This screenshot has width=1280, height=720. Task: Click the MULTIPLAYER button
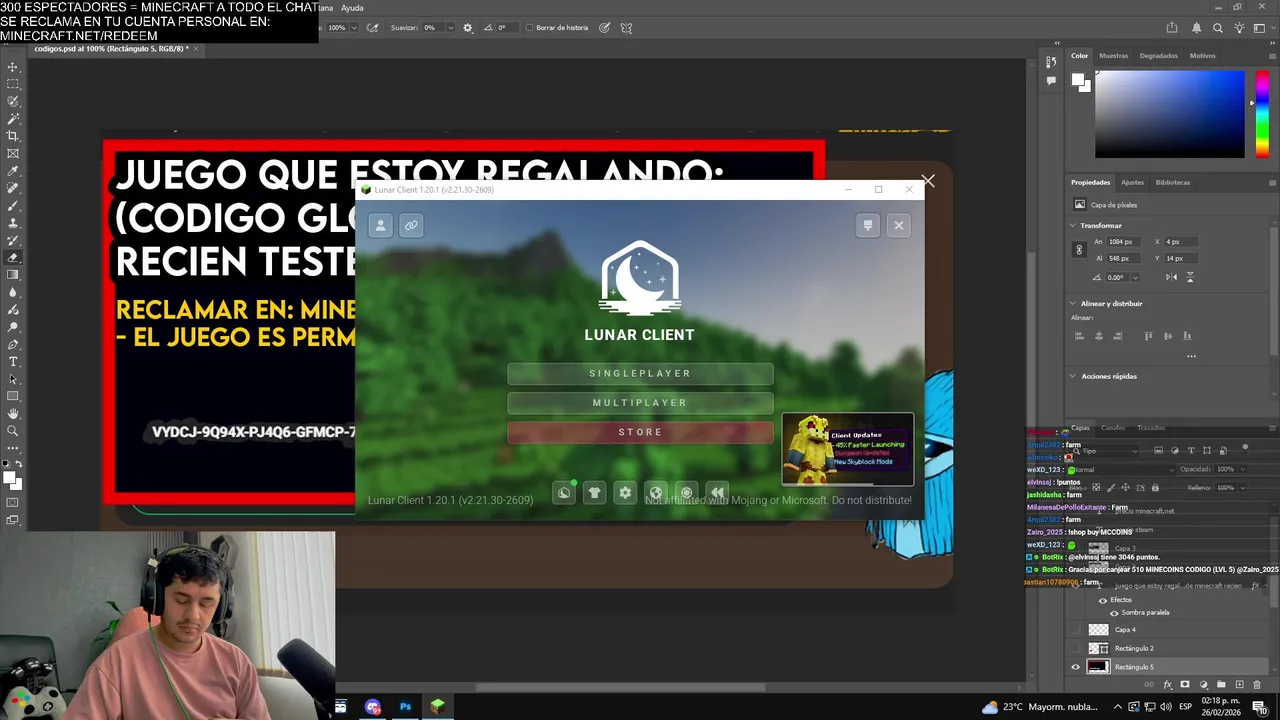pos(640,402)
